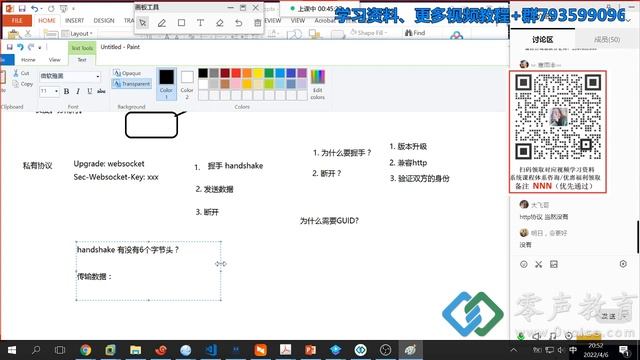Click the scissors screenshot icon in the chat panel

coord(539,264)
